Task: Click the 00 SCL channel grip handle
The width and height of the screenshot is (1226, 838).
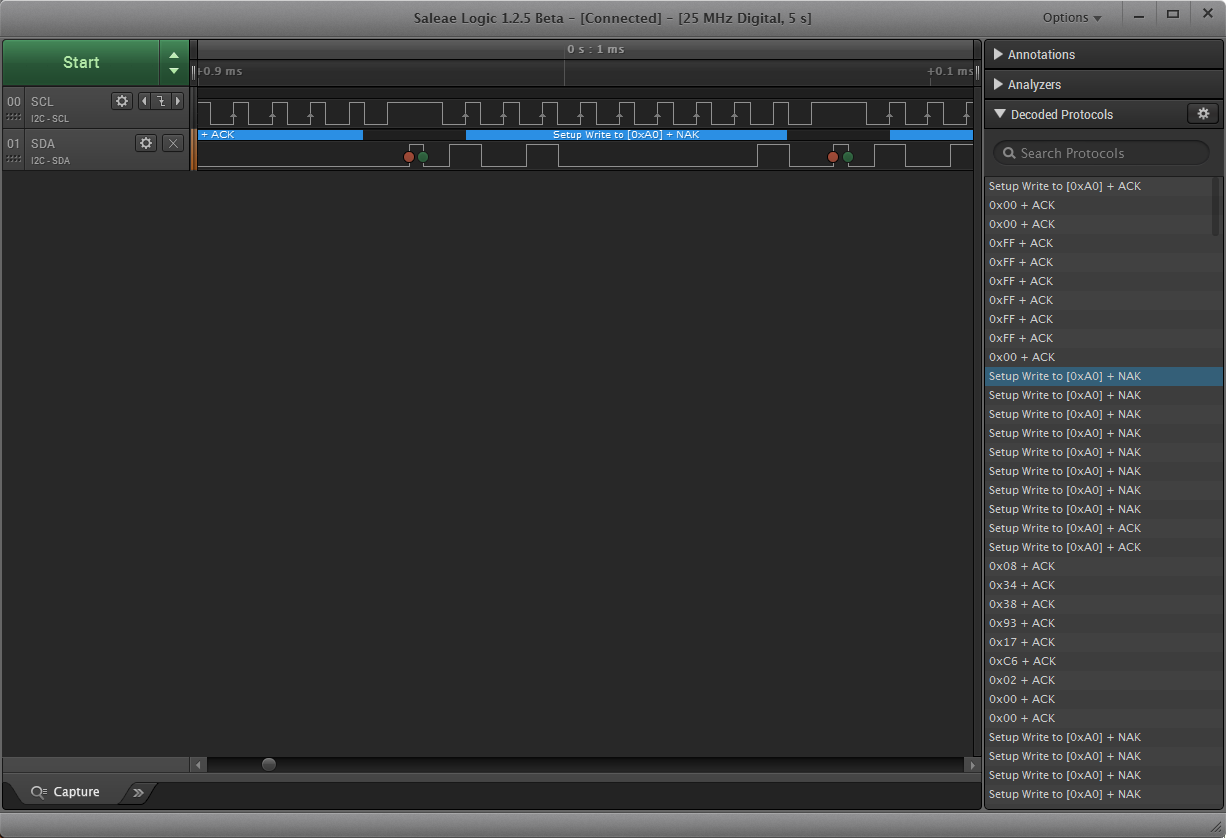Action: coord(13,117)
